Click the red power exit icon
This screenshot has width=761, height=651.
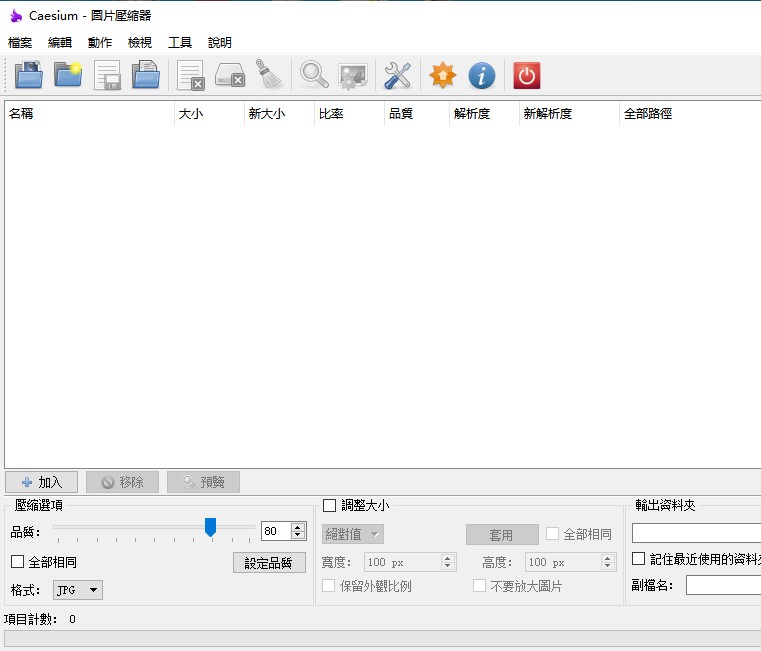click(526, 75)
